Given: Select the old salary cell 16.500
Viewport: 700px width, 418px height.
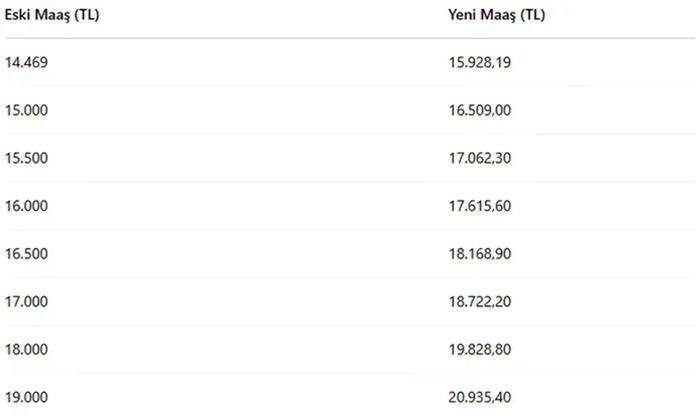Looking at the screenshot, I should (26, 253).
